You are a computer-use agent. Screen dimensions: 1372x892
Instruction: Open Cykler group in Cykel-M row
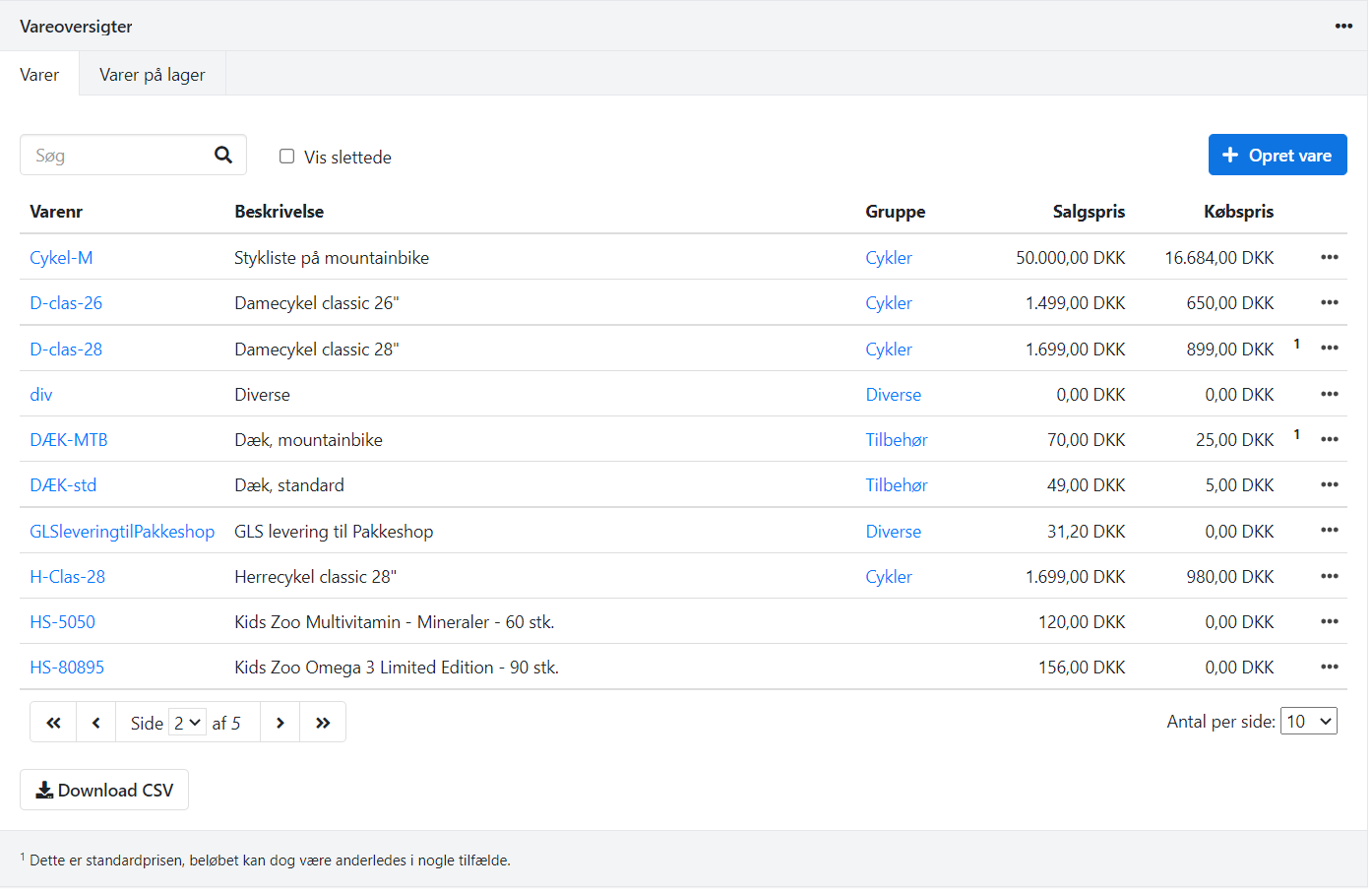coord(889,258)
